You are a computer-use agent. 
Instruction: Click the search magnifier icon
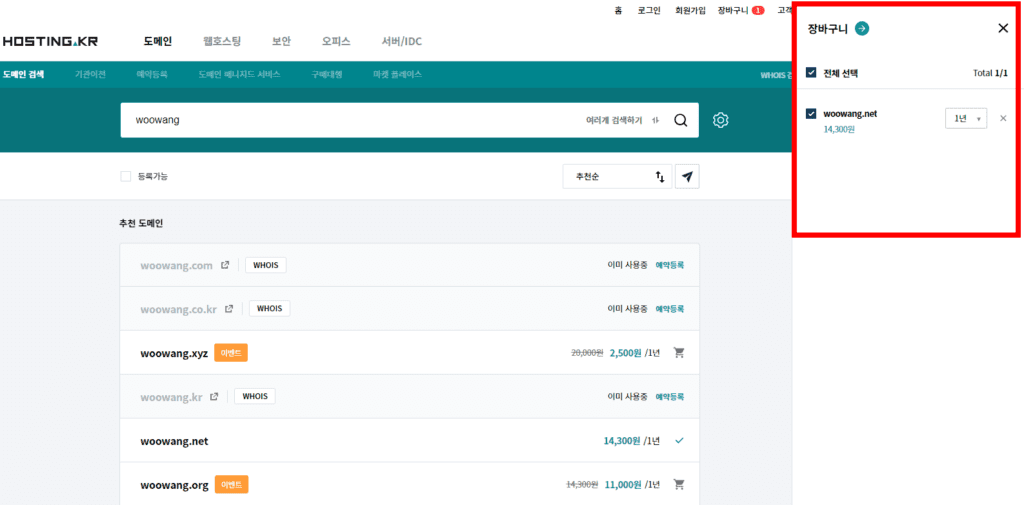coord(680,120)
